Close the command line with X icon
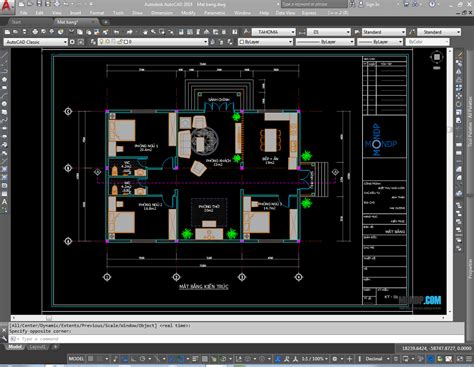 [4, 330]
